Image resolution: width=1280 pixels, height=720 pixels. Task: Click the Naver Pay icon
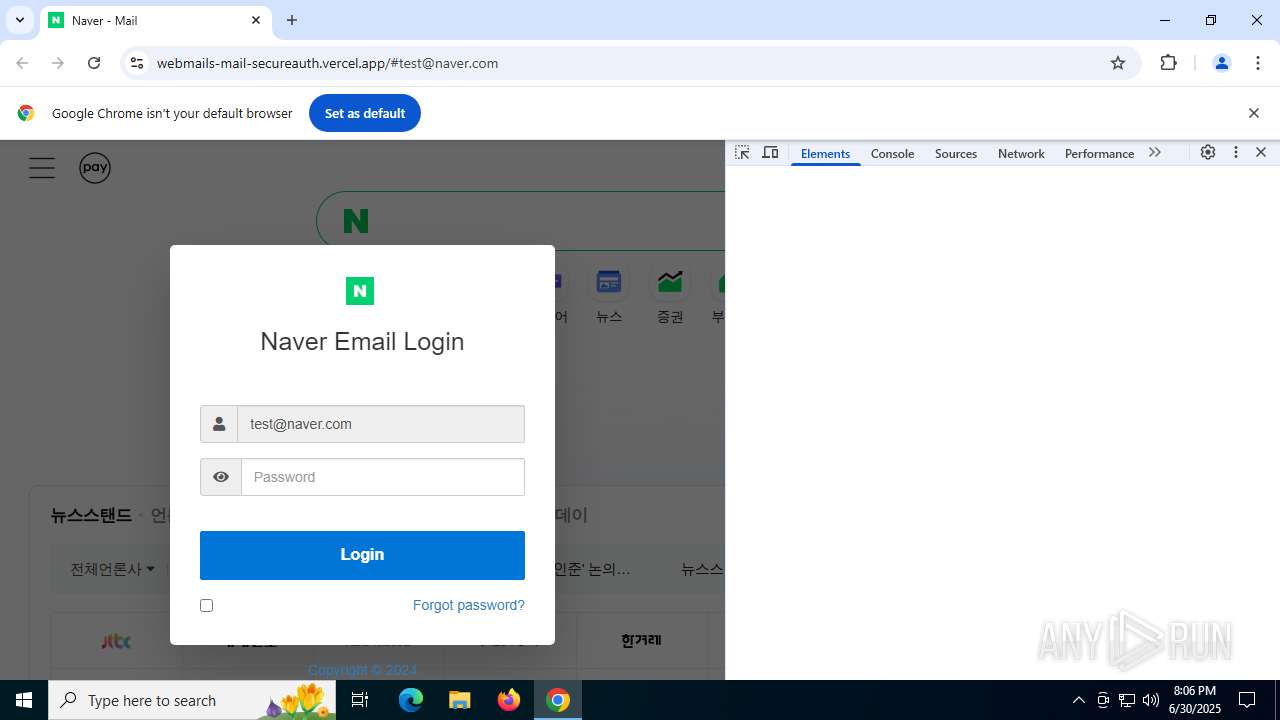(95, 168)
